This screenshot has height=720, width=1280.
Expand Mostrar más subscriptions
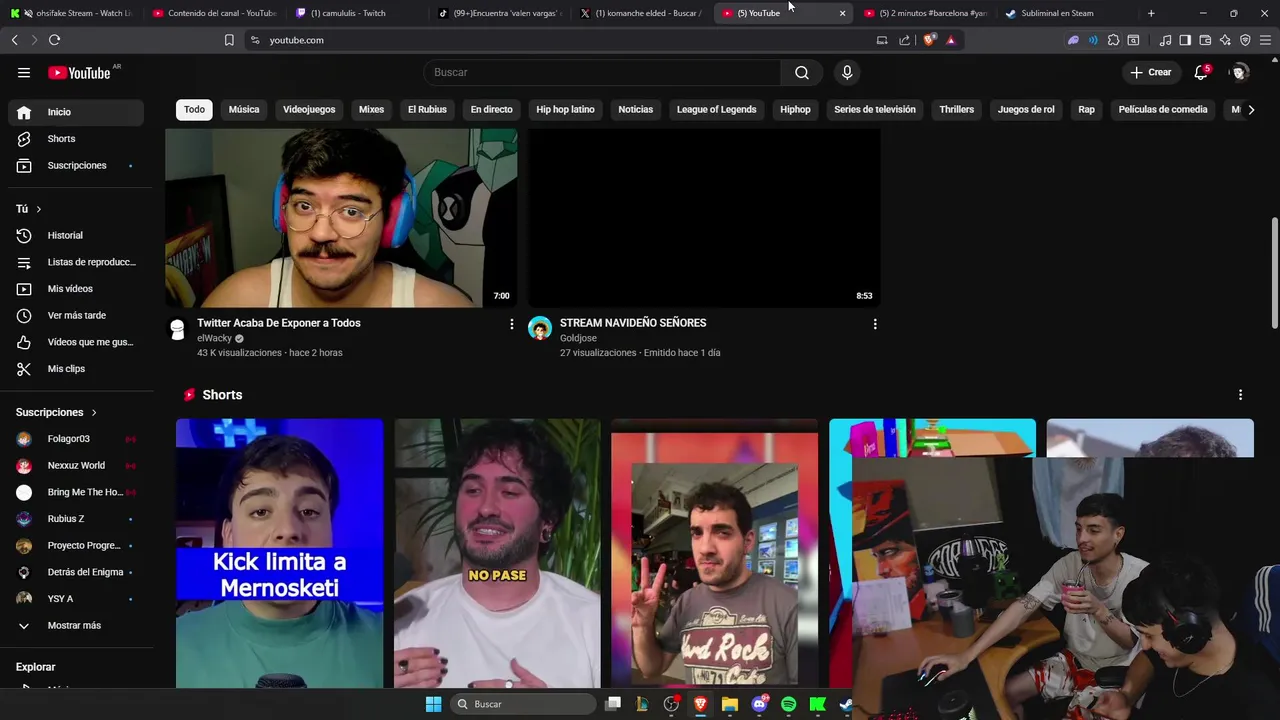click(x=76, y=625)
